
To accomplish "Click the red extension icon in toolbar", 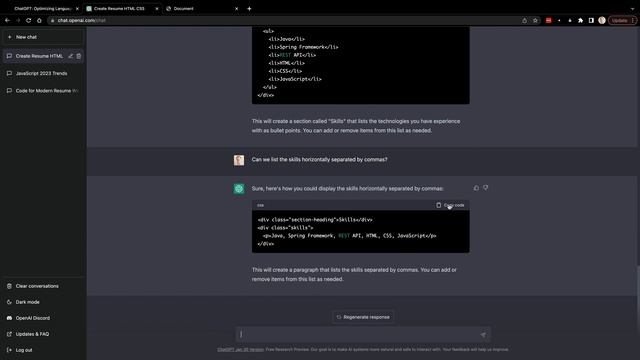I will point(549,20).
